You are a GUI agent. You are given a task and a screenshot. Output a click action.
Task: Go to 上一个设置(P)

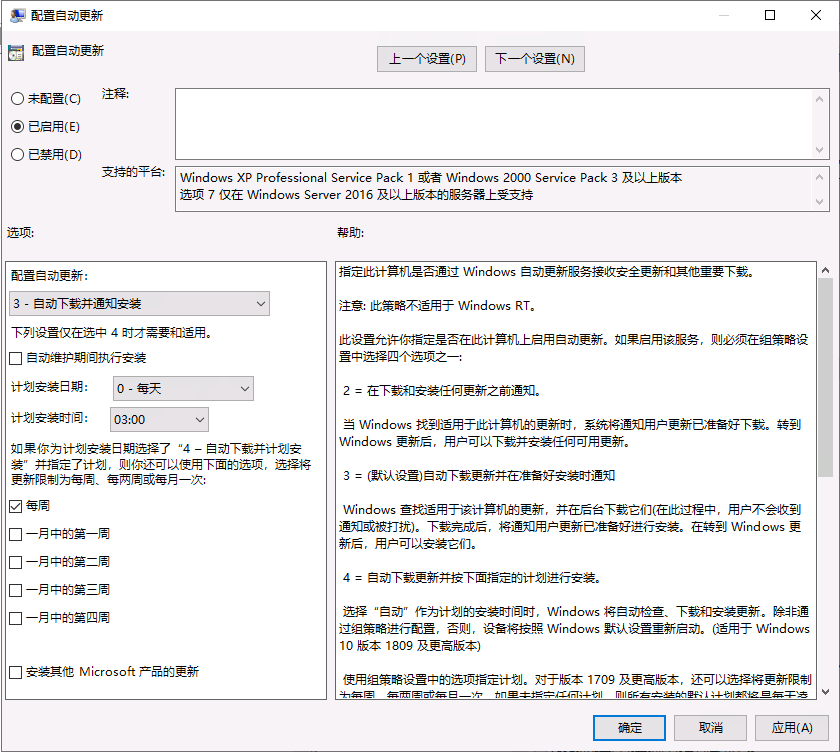click(x=427, y=58)
